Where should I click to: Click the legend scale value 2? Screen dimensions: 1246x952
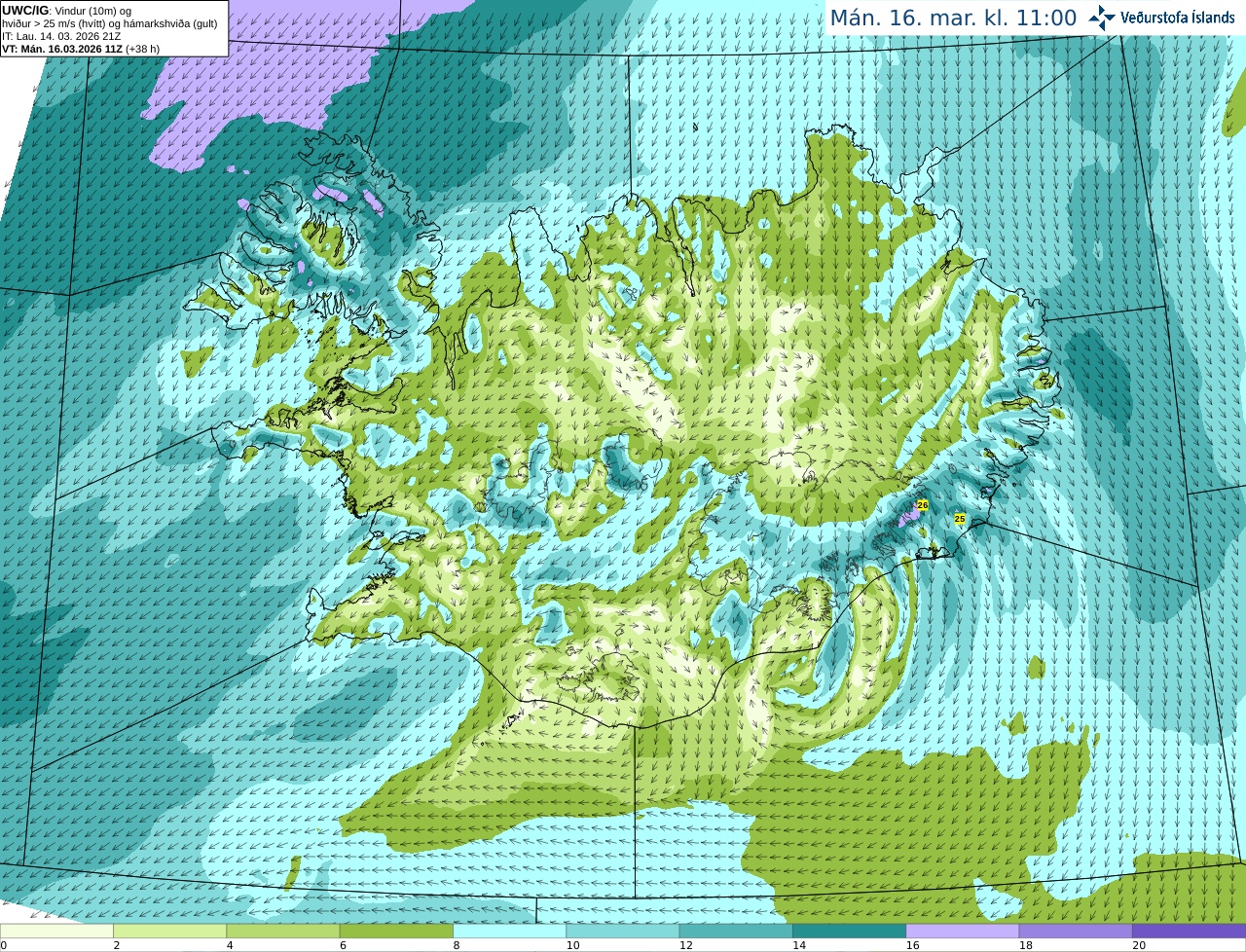116,945
